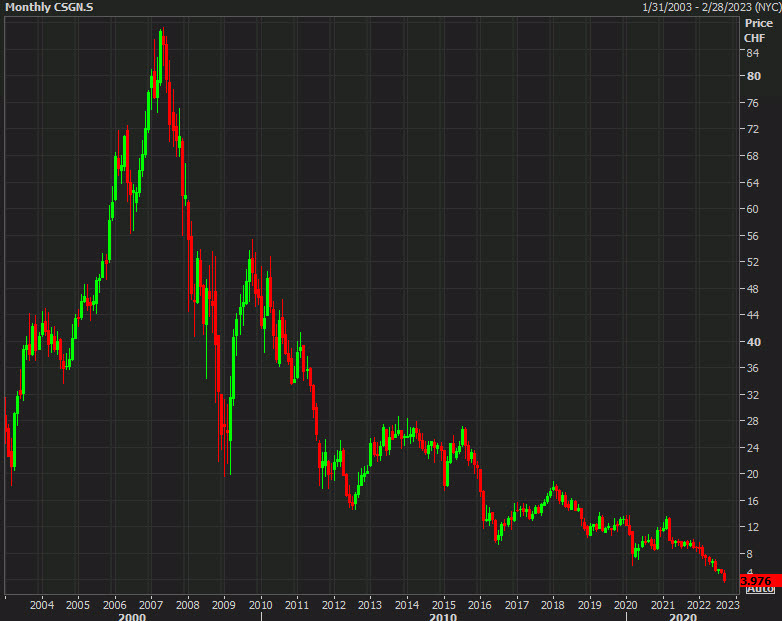Screen dimensions: 782x621
Task: Click the 2015 year label on time axis
Action: pyautogui.click(x=443, y=605)
